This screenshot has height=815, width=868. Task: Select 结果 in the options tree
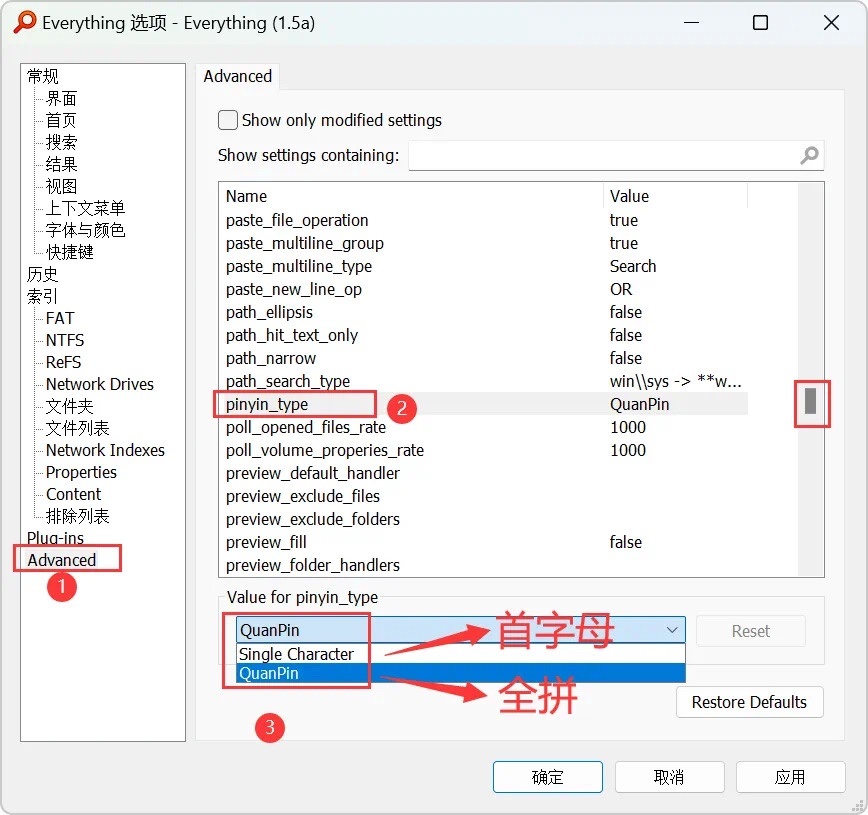(61, 164)
